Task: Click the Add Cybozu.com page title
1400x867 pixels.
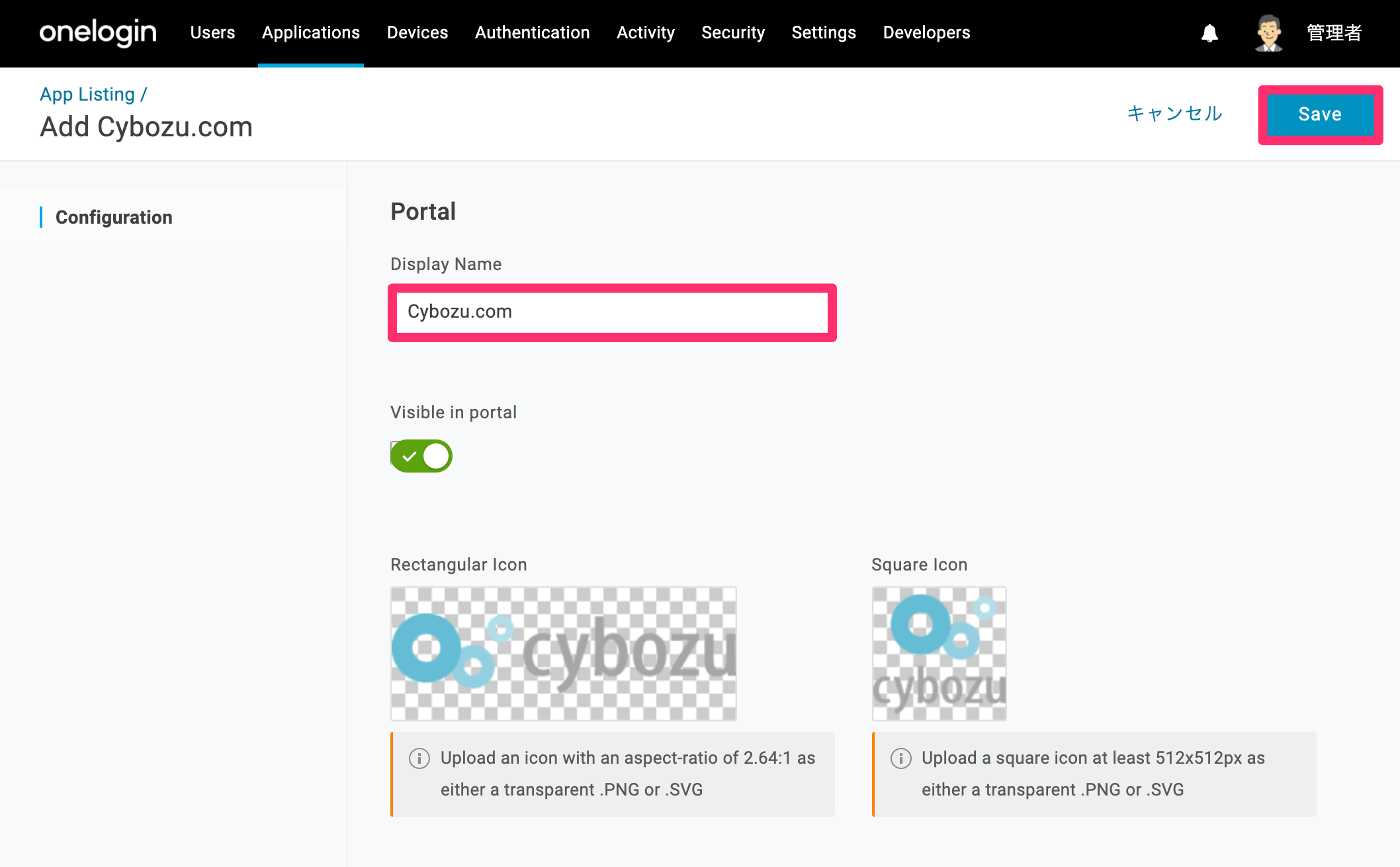Action: (146, 126)
